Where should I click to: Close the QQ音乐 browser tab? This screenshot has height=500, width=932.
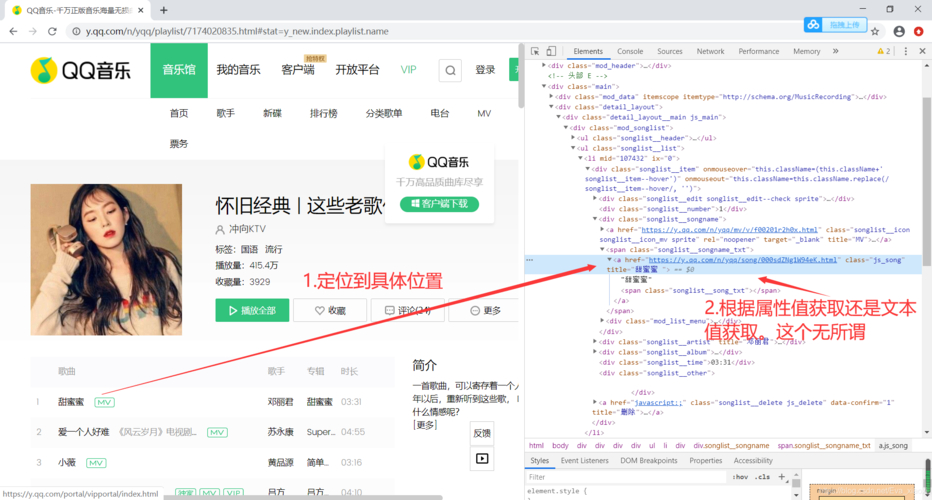(141, 10)
